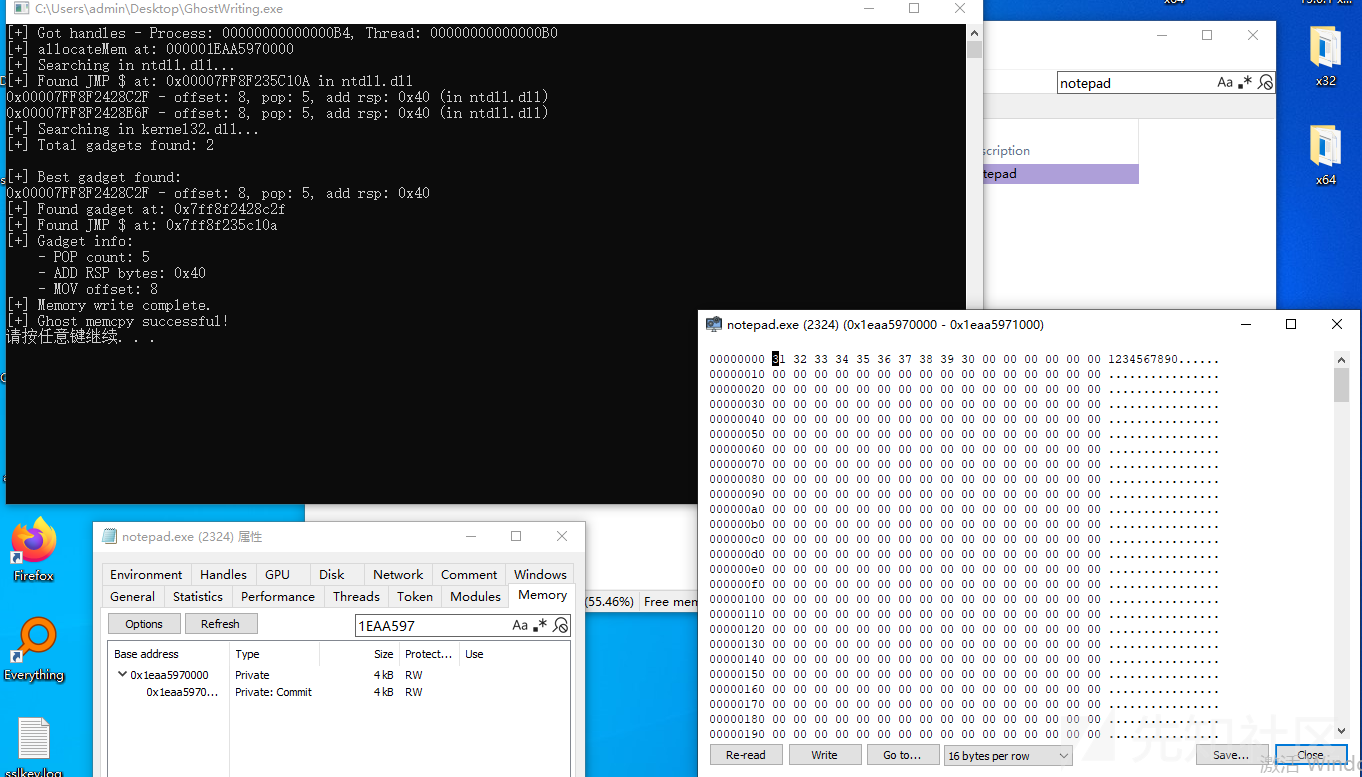Click Write button in memory editor
The width and height of the screenshot is (1362, 777).
pos(825,755)
